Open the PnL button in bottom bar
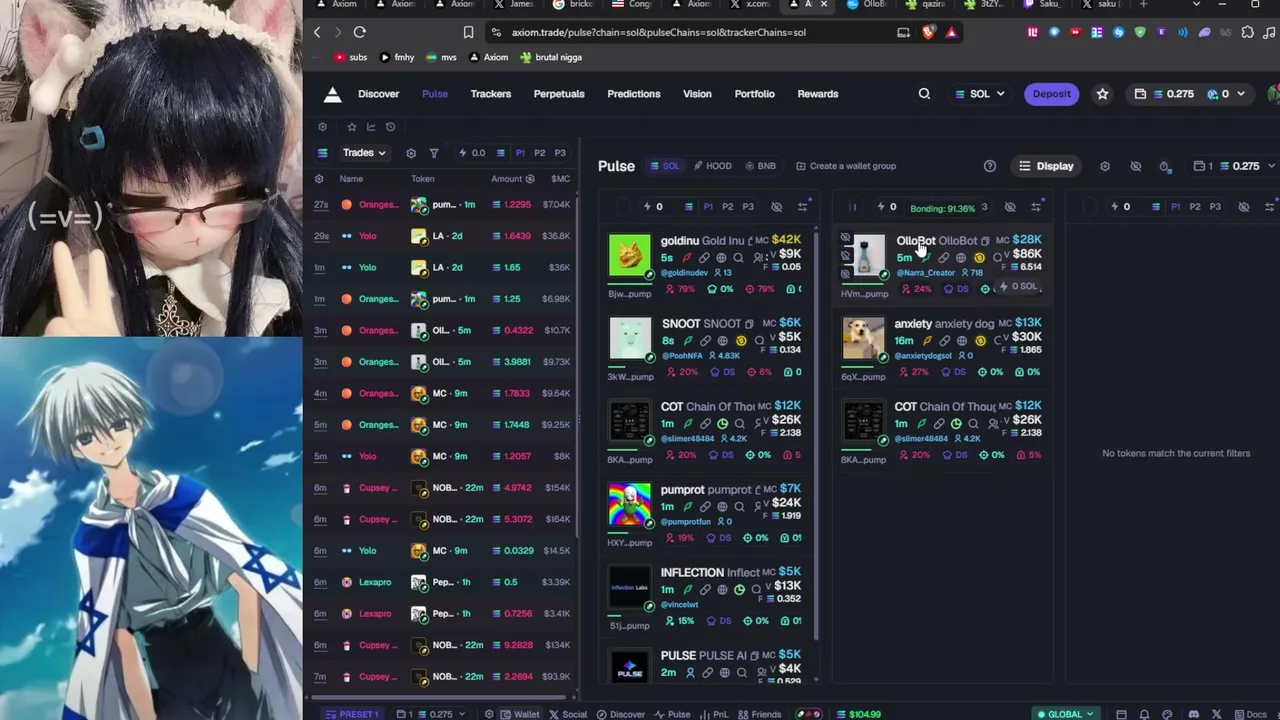 point(714,714)
